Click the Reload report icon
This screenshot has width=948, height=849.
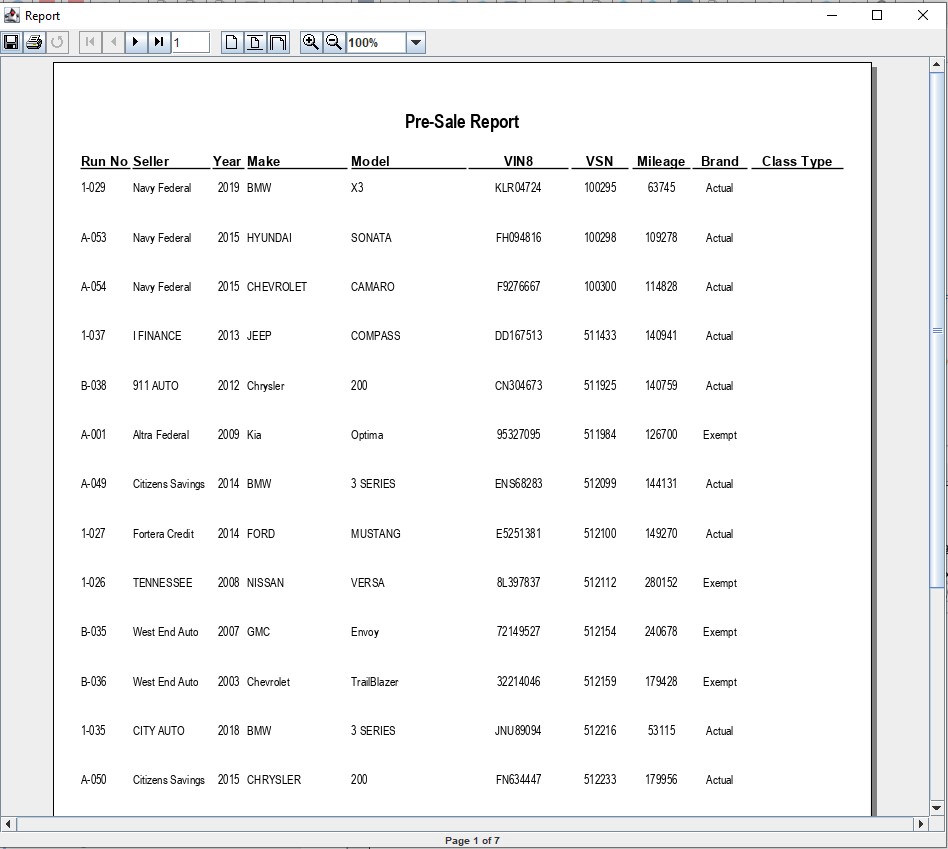57,42
